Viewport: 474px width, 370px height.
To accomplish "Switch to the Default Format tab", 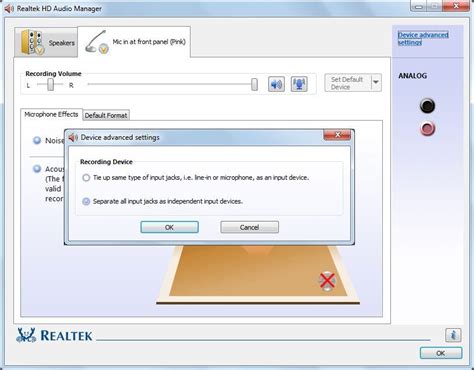I will pyautogui.click(x=106, y=115).
